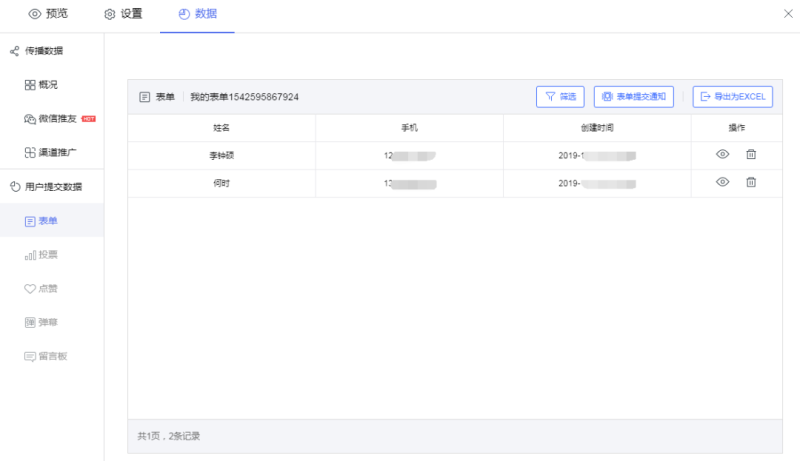Open 点赞 in the sidebar
The image size is (800, 461).
click(46, 289)
